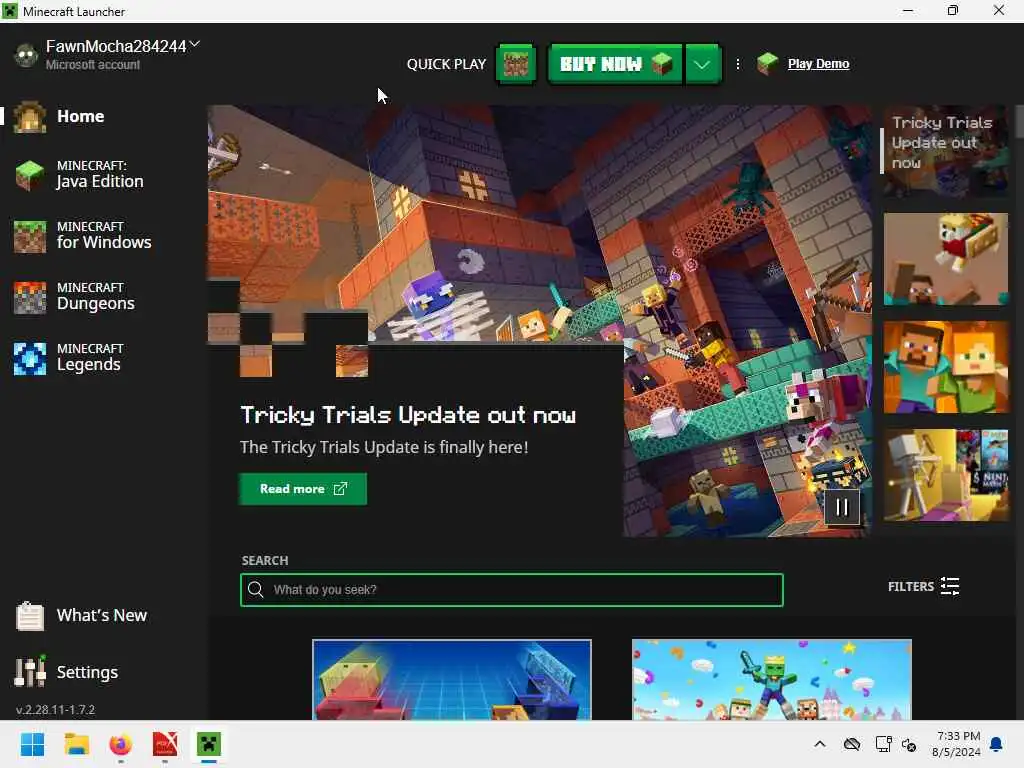Click the Quick Play block icon button

click(x=516, y=63)
